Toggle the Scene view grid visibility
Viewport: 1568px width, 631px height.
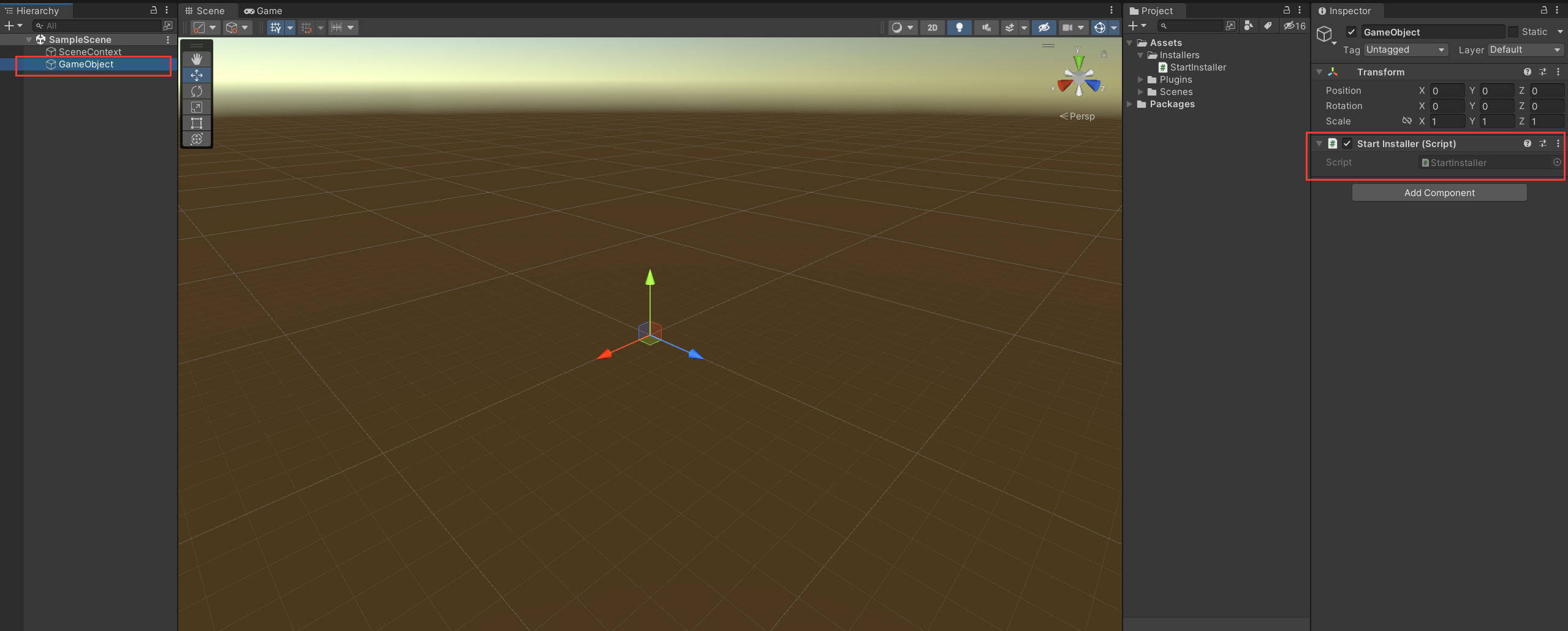[276, 27]
